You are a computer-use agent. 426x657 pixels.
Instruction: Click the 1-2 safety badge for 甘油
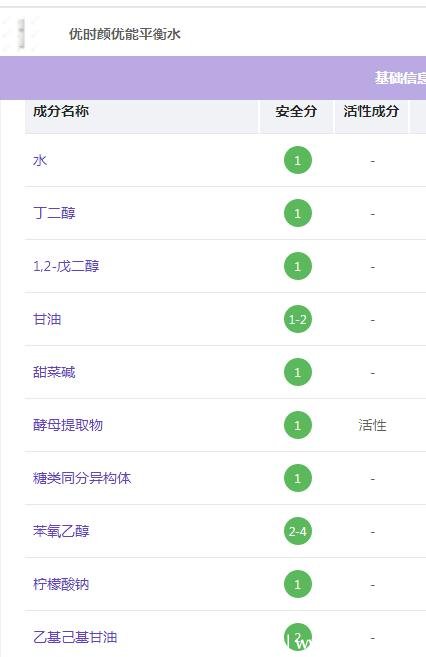[297, 319]
